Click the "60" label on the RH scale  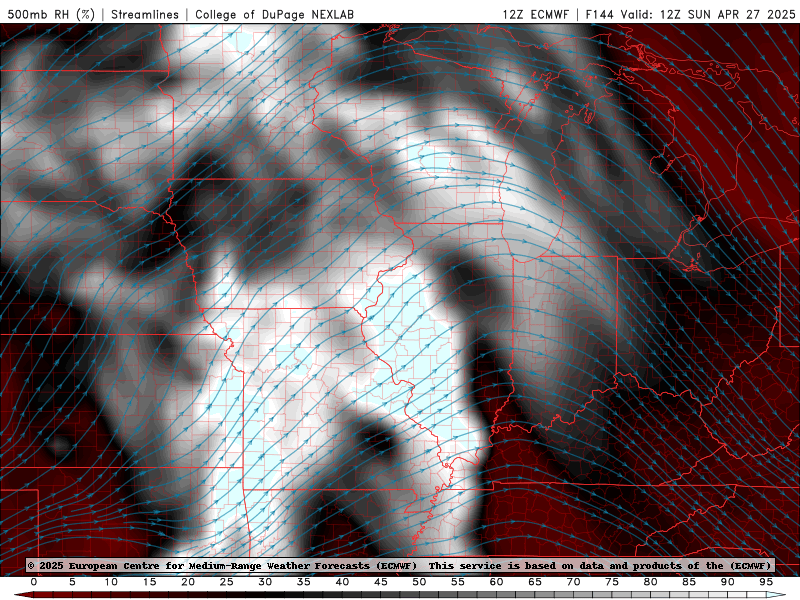click(x=496, y=582)
